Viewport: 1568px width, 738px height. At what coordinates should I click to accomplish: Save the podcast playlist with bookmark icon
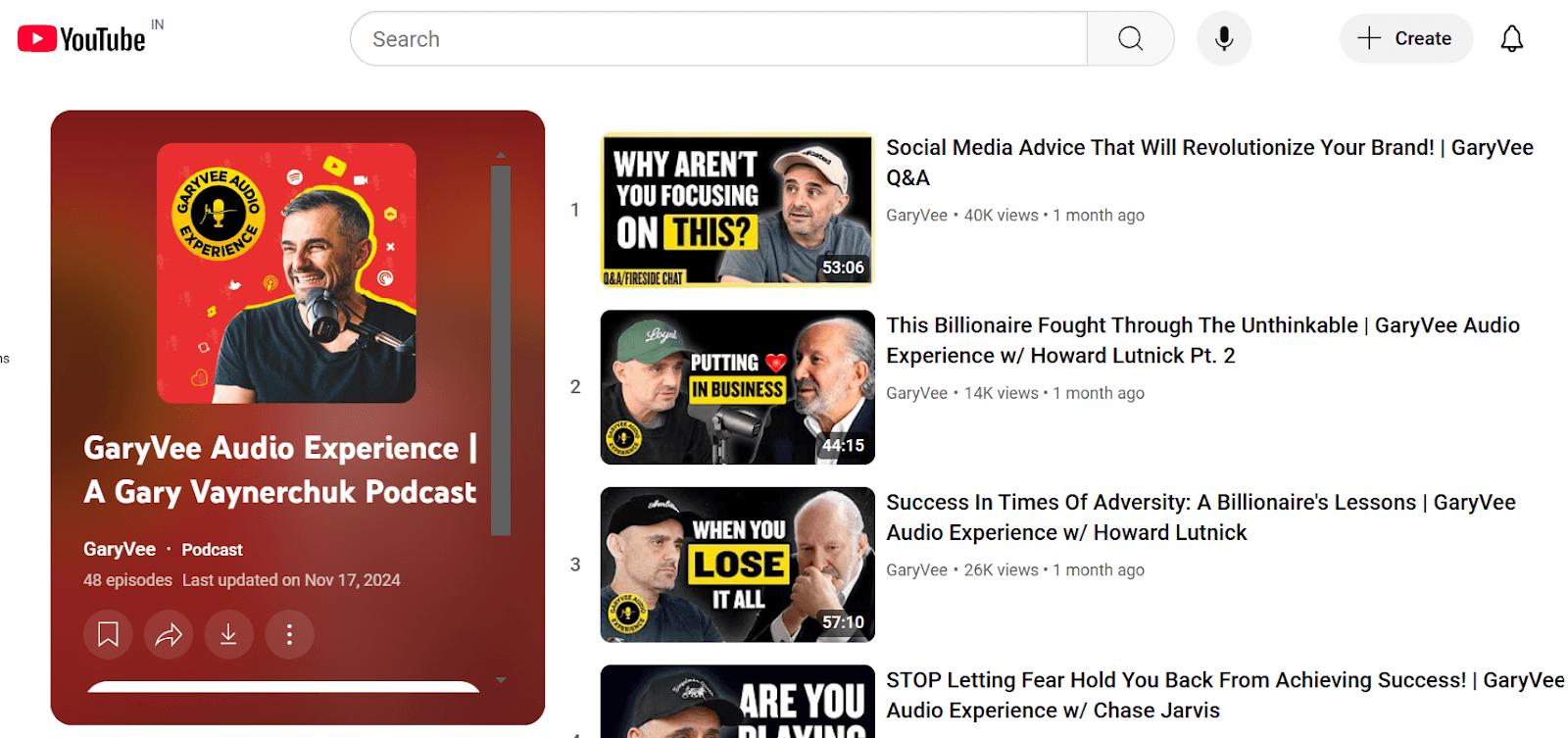tap(108, 635)
